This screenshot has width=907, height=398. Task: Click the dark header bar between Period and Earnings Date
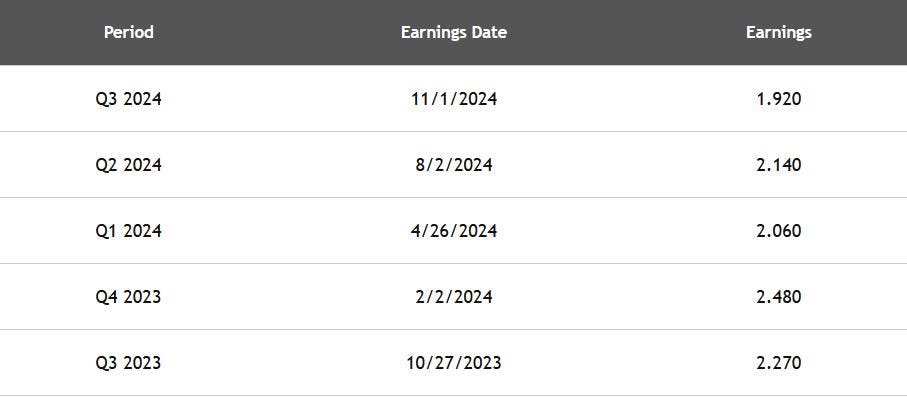[278, 32]
